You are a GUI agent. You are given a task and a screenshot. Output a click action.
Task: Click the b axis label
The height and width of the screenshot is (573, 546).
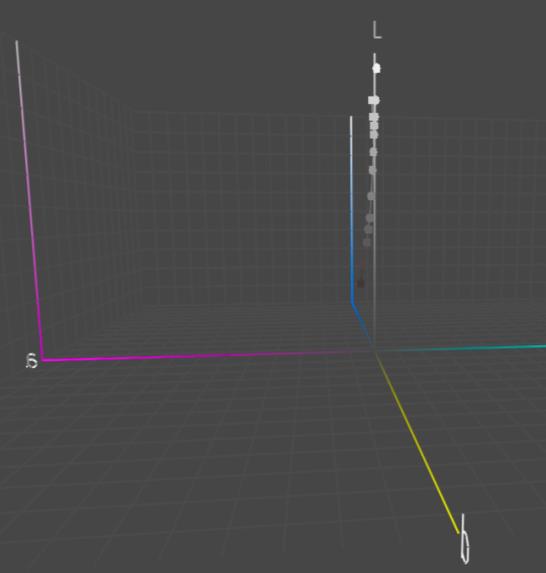pos(465,539)
